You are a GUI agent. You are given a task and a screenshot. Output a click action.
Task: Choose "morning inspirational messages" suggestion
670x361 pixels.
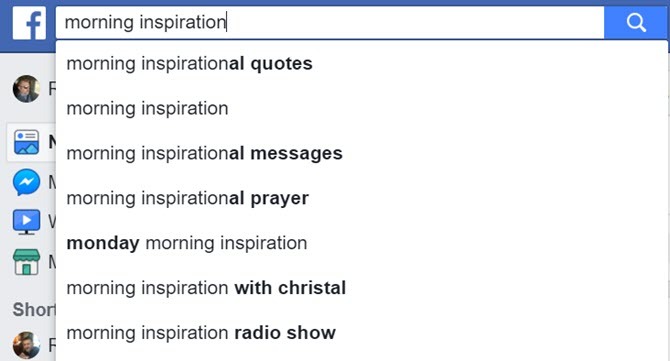tap(361, 153)
